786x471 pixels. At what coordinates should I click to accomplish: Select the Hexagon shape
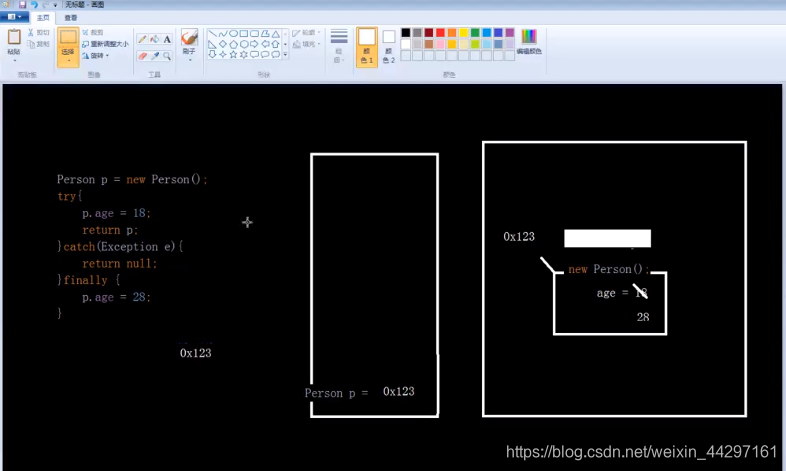point(244,44)
